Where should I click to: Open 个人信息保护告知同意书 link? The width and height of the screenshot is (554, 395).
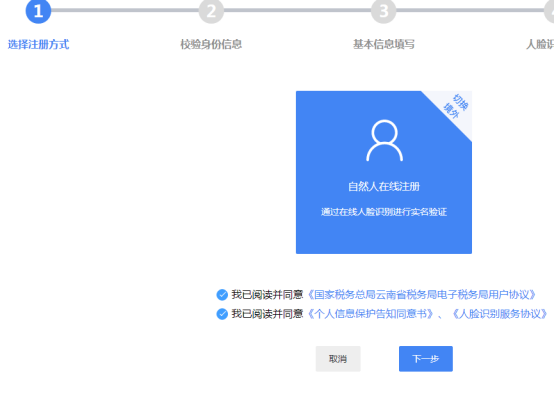coord(370,314)
